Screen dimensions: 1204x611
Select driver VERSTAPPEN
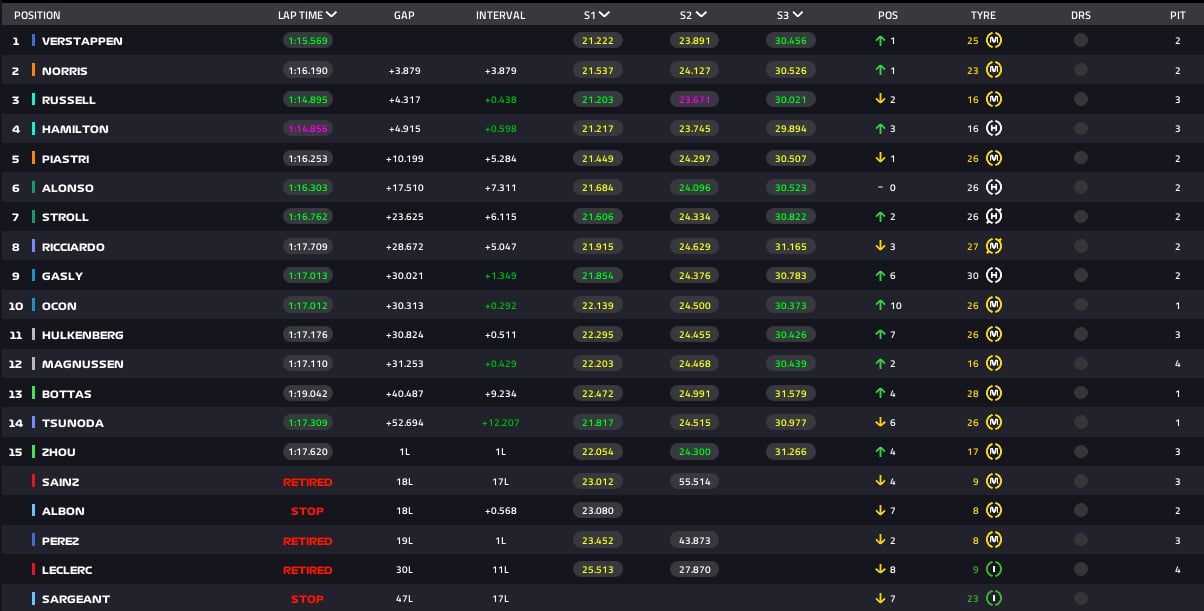(82, 41)
